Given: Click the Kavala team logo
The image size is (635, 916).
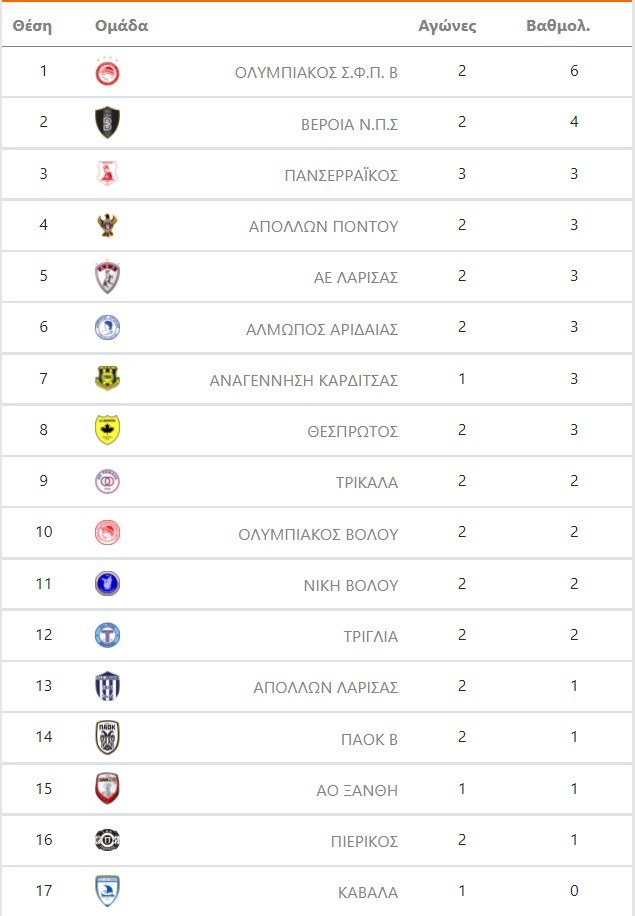Looking at the screenshot, I should coord(107,891).
